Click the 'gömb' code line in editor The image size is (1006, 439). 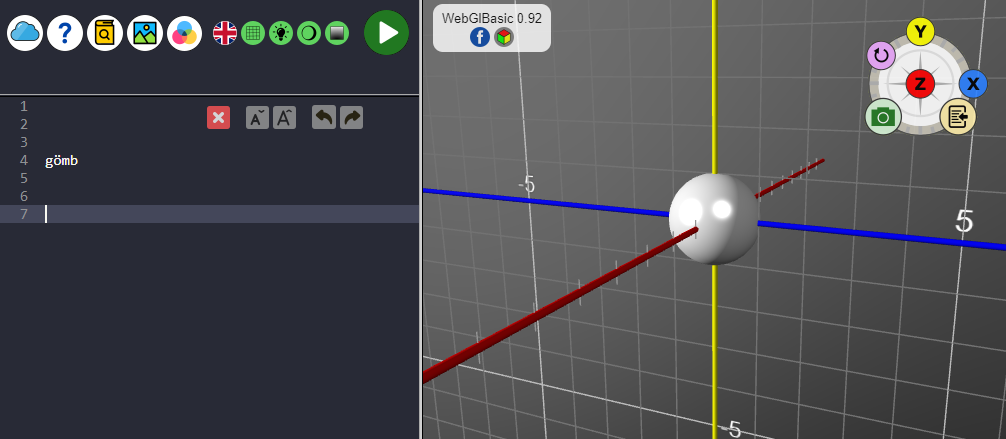click(x=62, y=160)
